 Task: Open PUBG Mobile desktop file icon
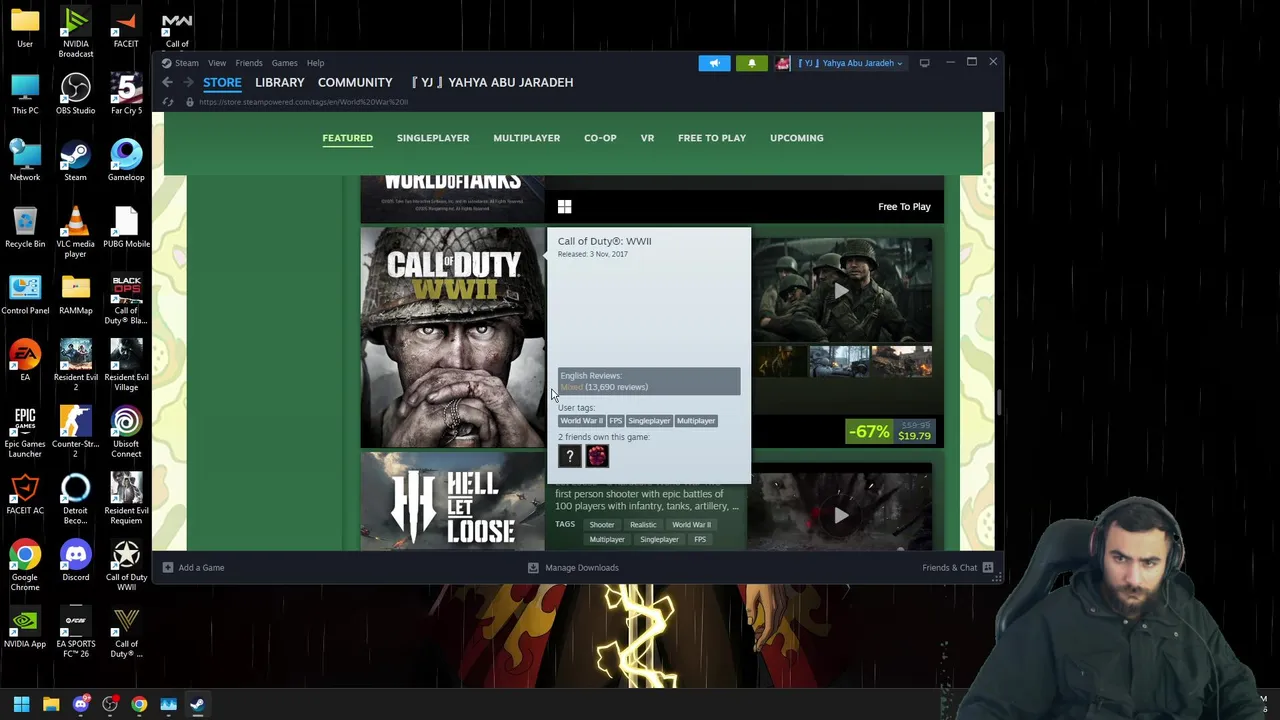[126, 228]
